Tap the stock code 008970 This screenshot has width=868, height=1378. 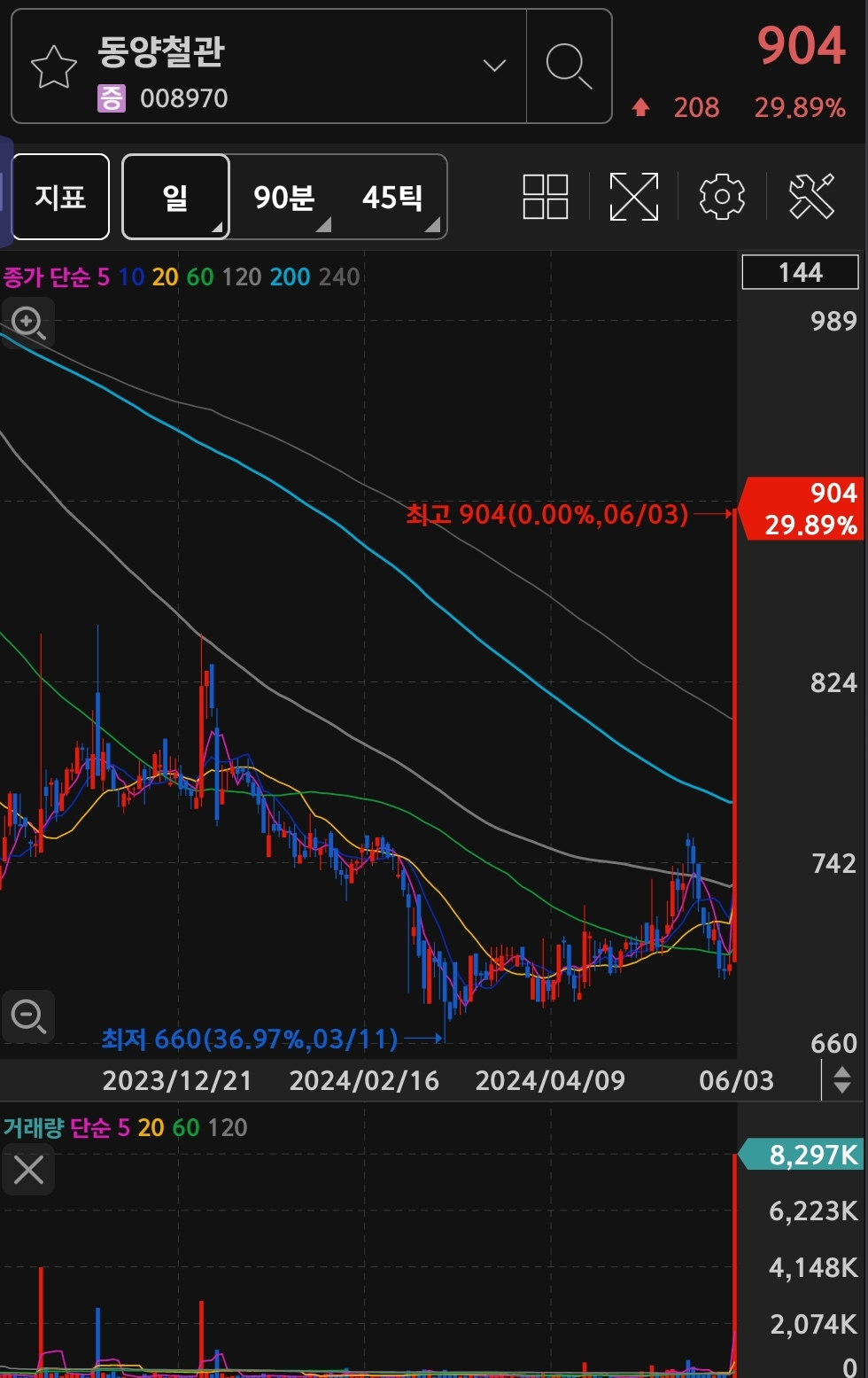184,98
